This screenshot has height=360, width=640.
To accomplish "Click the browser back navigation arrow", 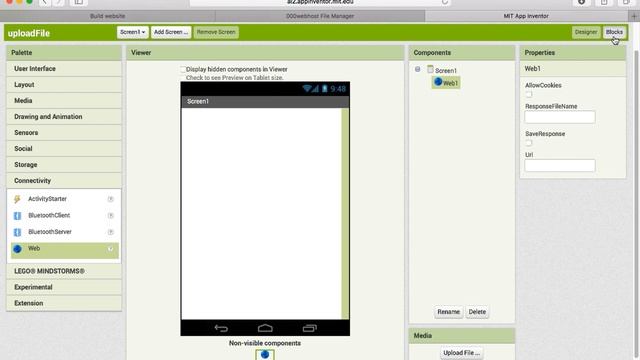I will [x=44, y=2].
